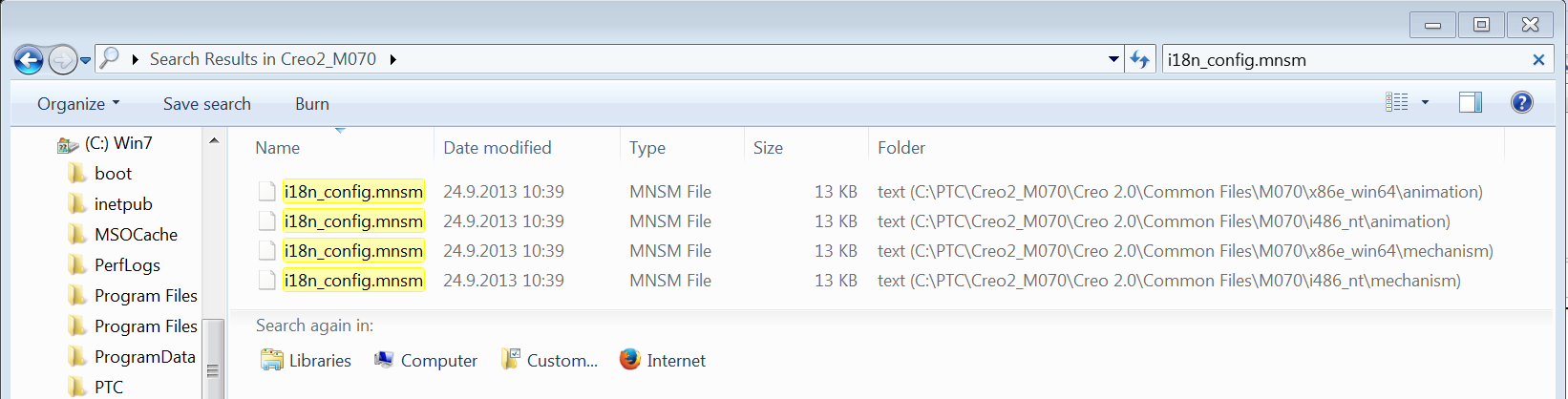Open the Help question mark icon

point(1521,102)
